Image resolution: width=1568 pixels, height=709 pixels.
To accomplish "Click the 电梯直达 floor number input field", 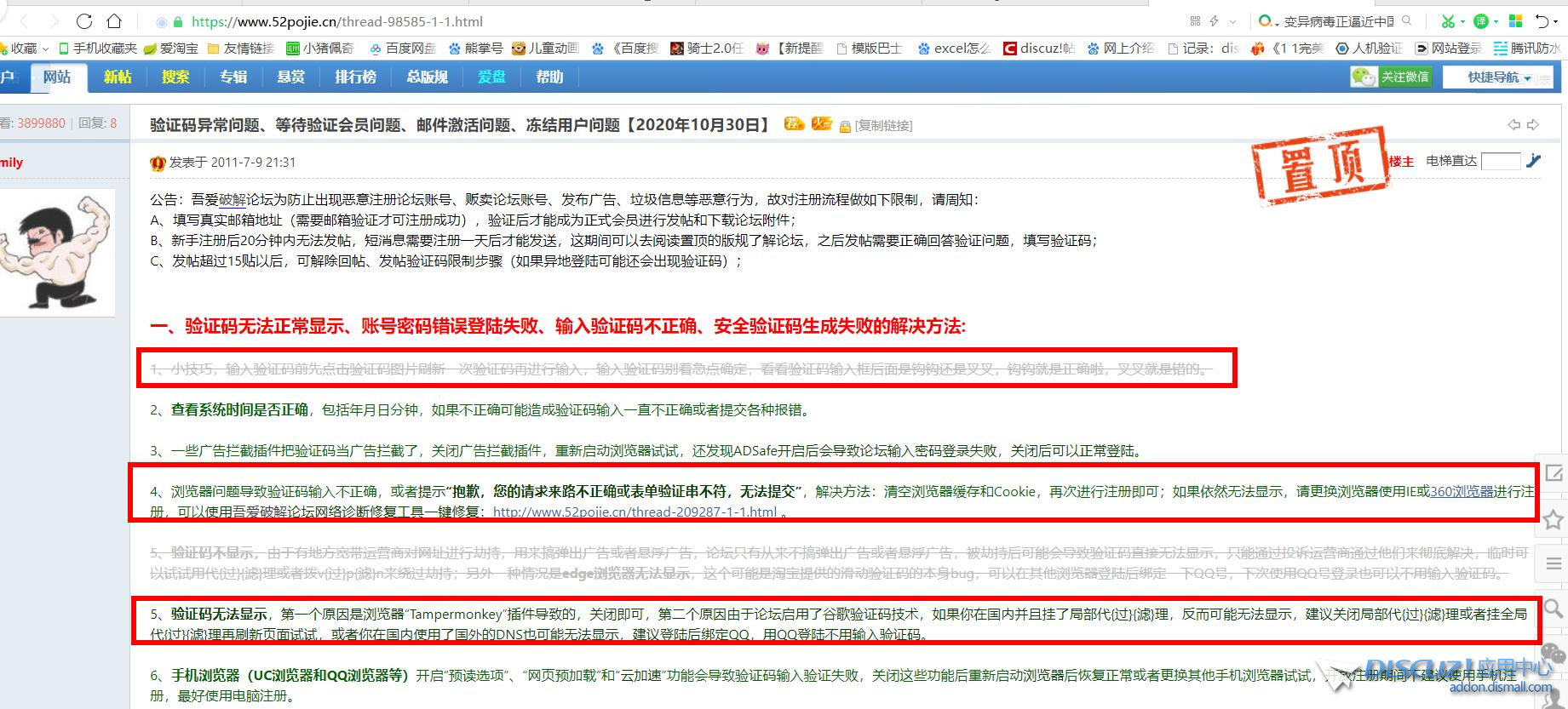I will point(1501,161).
